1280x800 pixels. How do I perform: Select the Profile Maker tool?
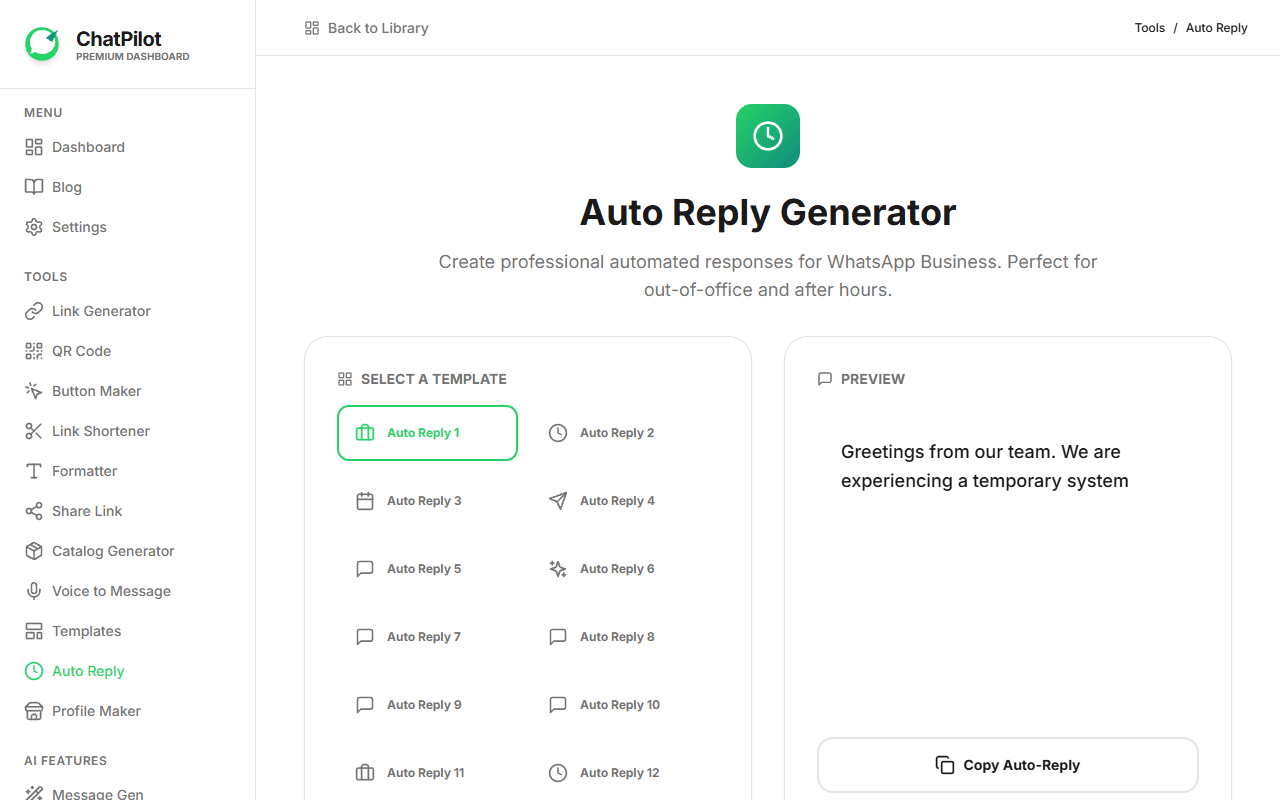[95, 711]
